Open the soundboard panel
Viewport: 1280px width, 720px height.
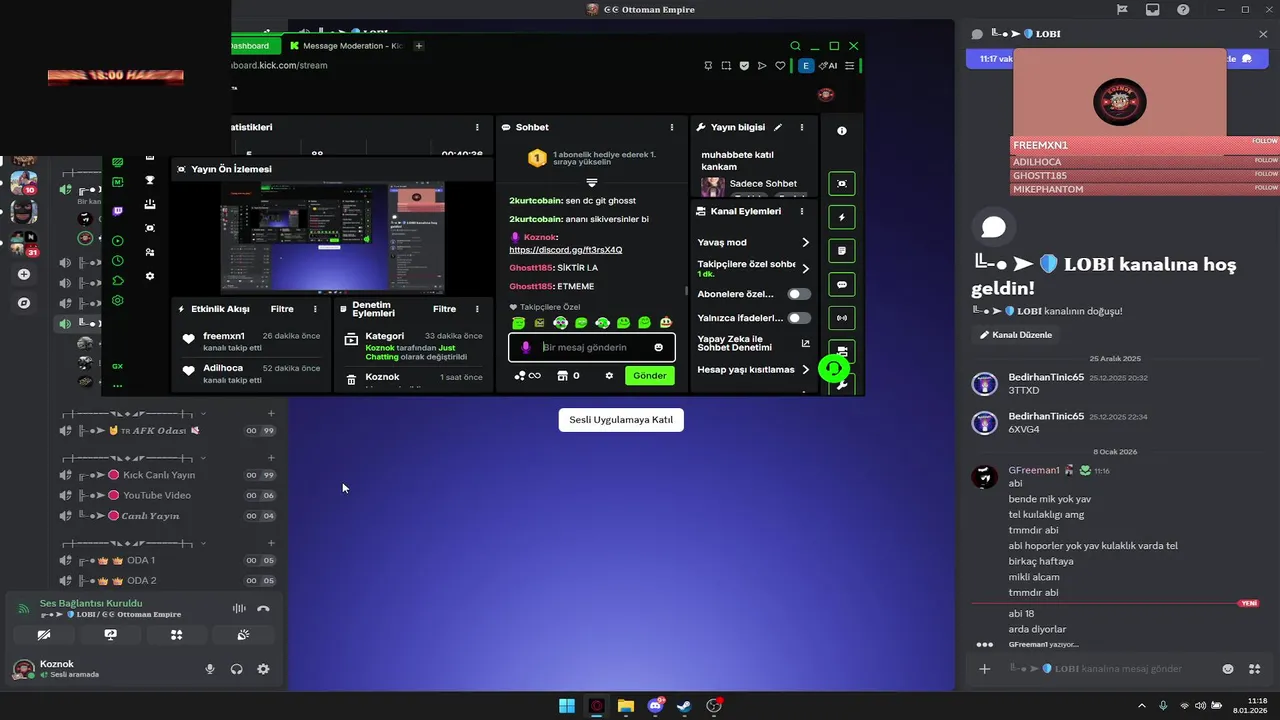coord(243,635)
